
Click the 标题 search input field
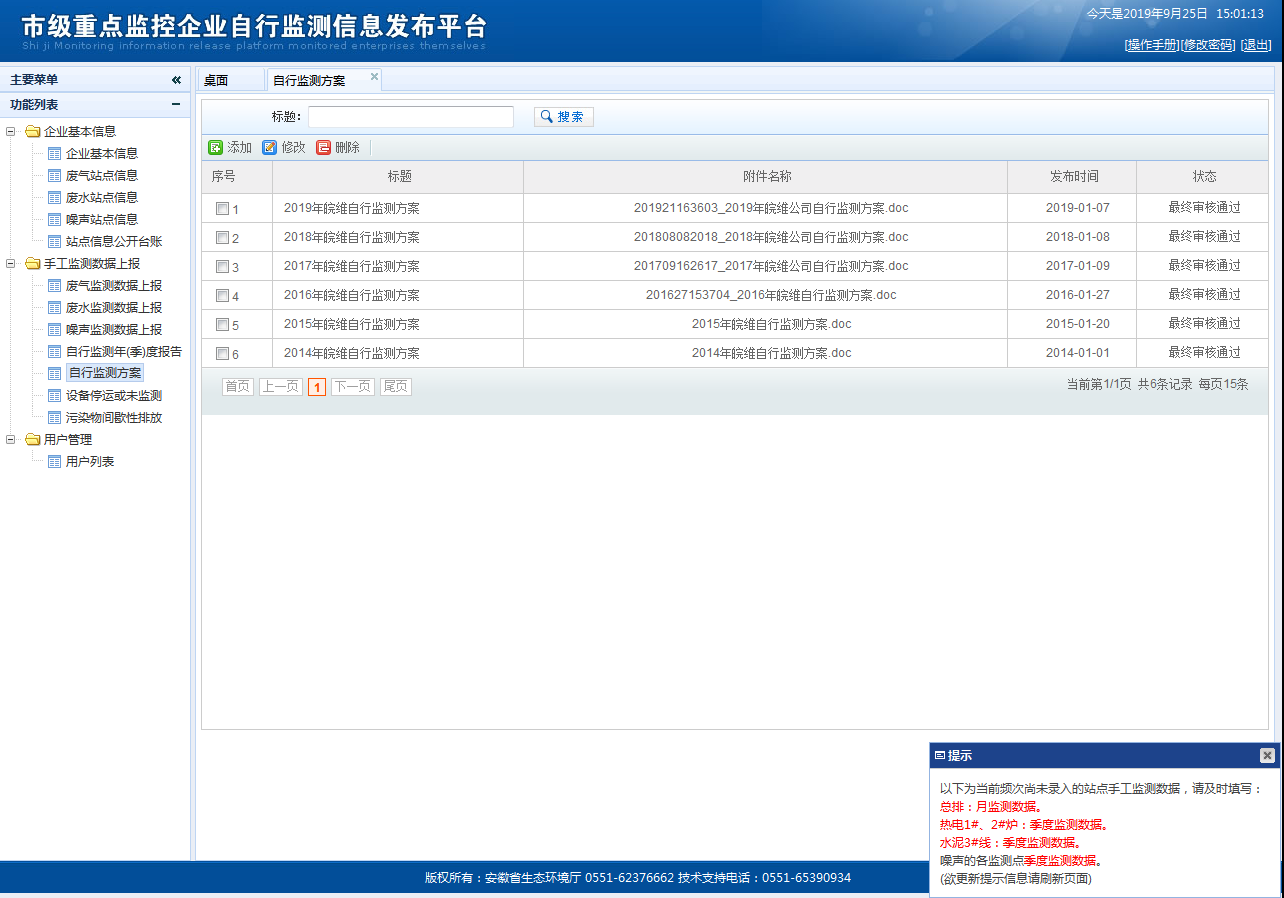[x=410, y=117]
